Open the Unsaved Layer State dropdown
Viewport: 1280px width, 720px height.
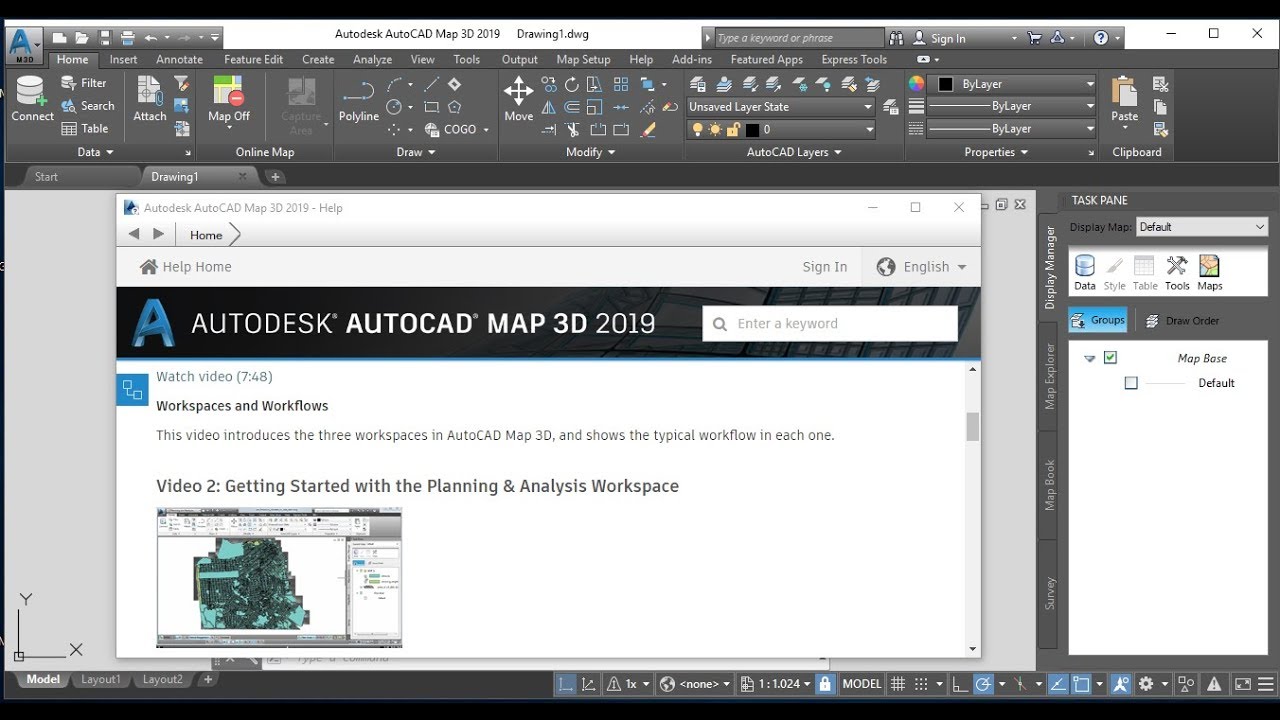point(781,107)
